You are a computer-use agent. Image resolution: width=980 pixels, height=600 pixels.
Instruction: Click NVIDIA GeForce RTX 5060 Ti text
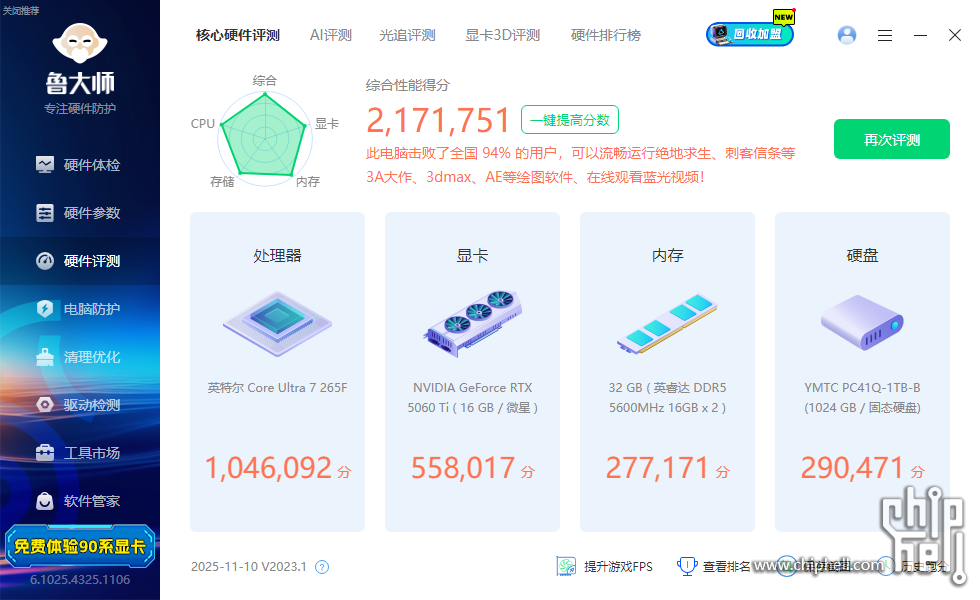click(x=472, y=398)
